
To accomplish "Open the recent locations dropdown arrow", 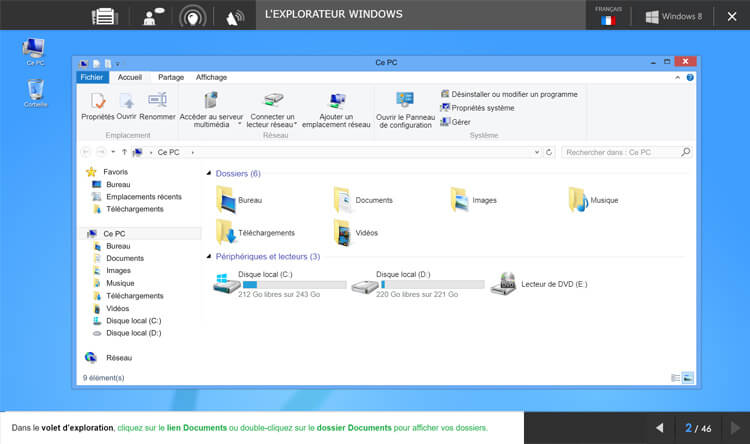I will click(113, 152).
